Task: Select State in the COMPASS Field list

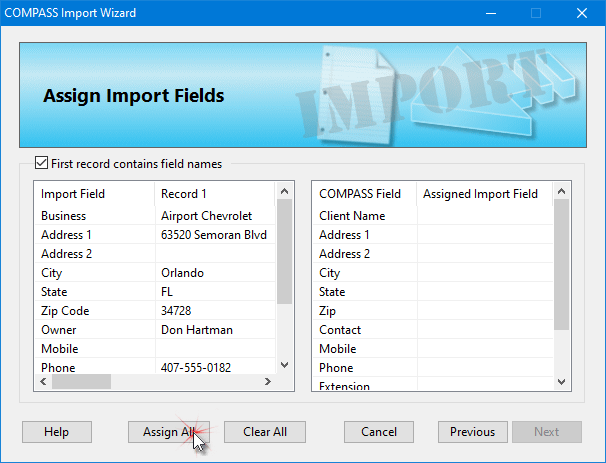Action: pyautogui.click(x=332, y=292)
